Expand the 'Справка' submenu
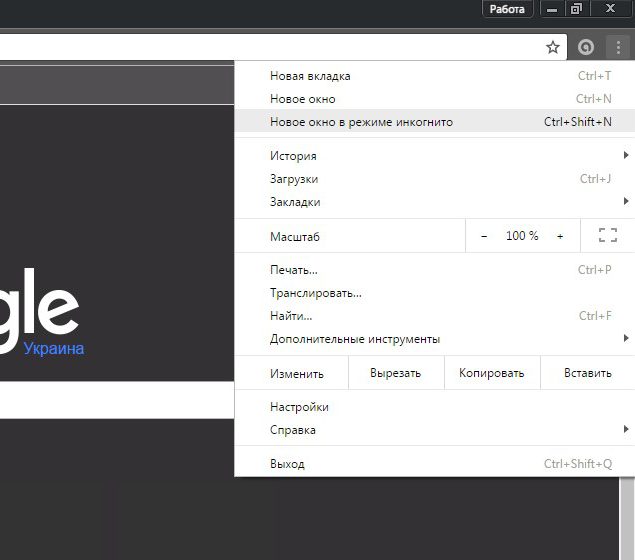The image size is (635, 560). [435, 430]
